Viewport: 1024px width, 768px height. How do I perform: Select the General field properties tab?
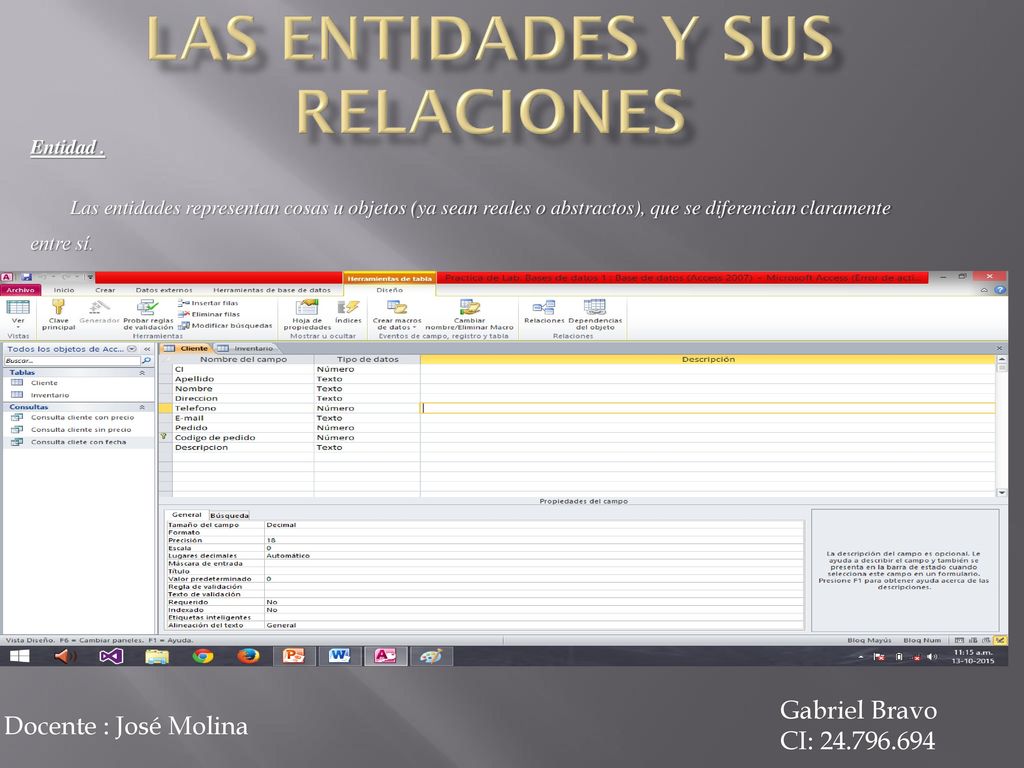coord(186,515)
